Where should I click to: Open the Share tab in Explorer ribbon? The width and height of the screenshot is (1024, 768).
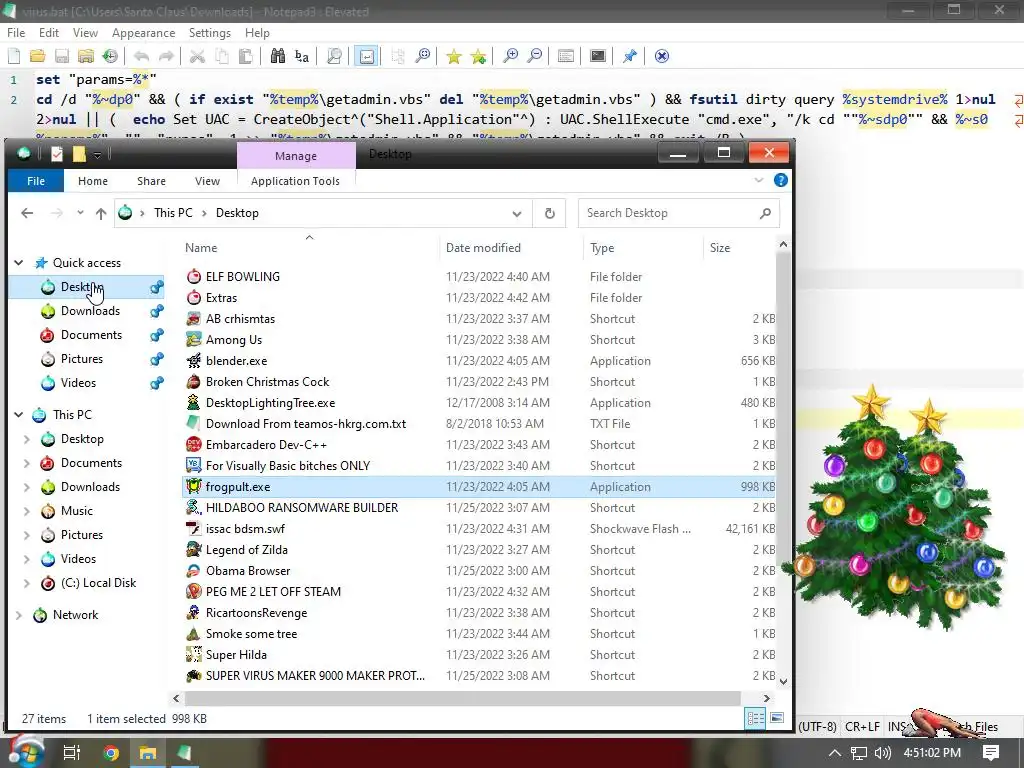click(151, 181)
